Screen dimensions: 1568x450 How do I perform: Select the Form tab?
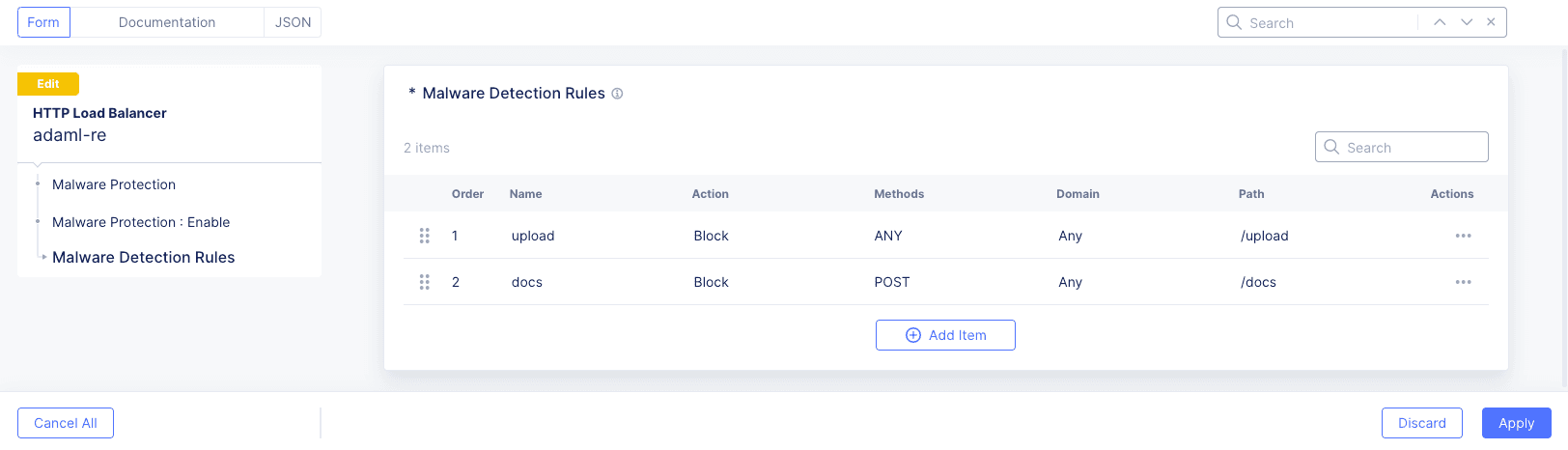(x=43, y=22)
